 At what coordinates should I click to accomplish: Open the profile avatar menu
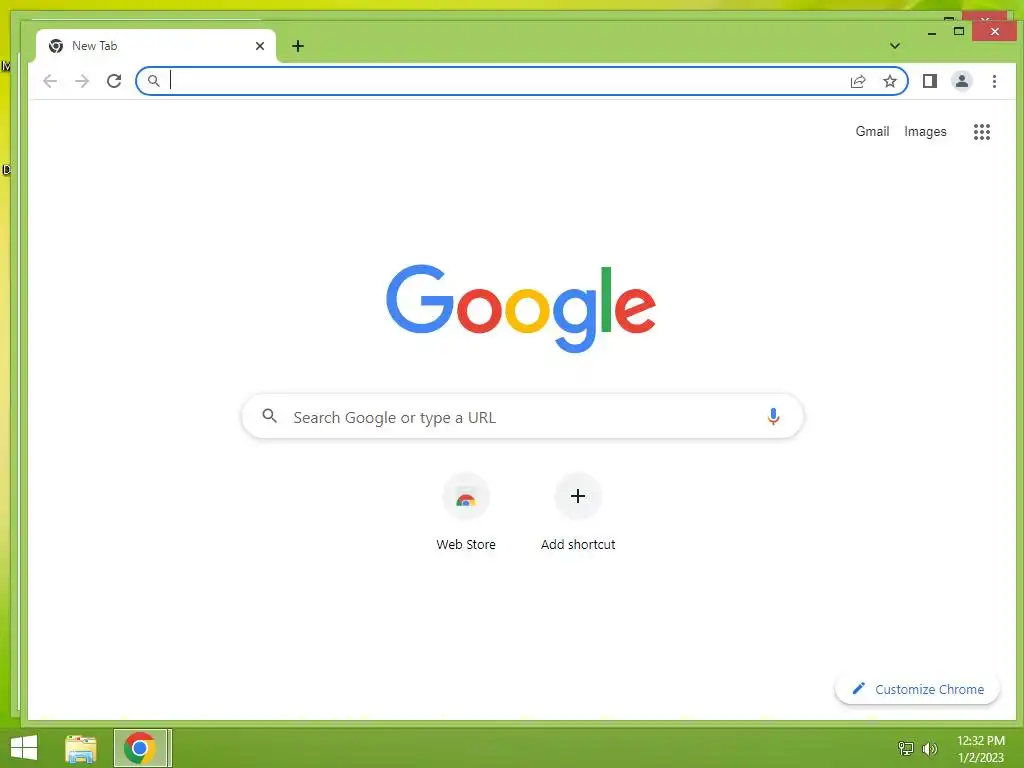pos(961,81)
